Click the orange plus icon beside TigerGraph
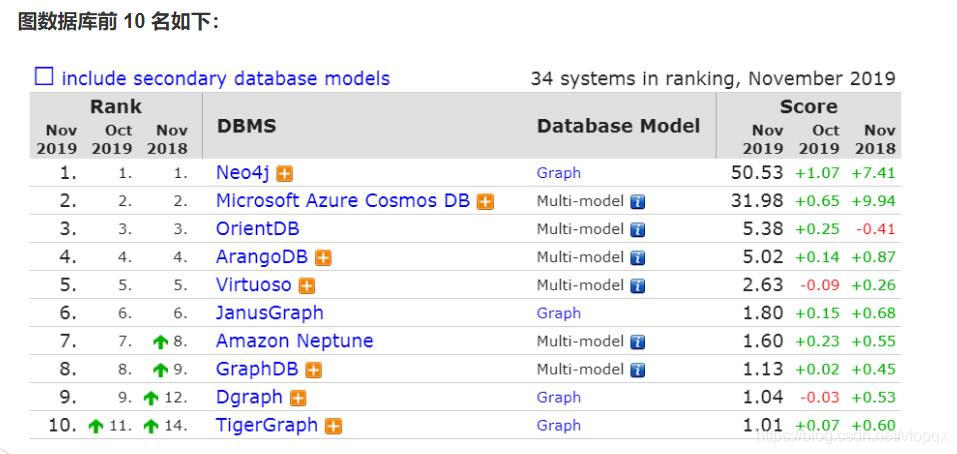This screenshot has width=957, height=454. pyautogui.click(x=333, y=427)
